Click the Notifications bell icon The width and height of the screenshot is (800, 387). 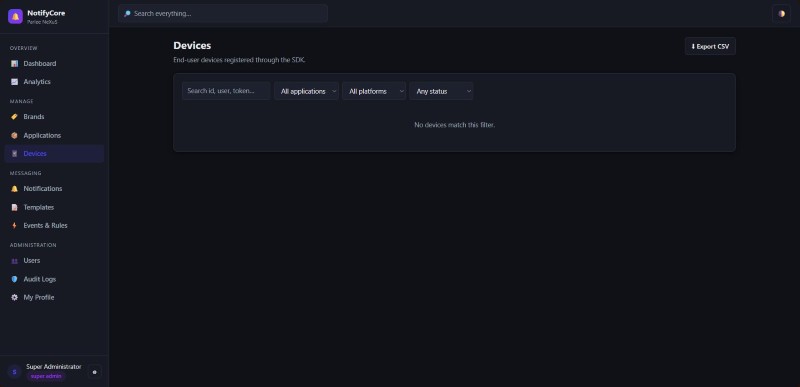pos(14,189)
